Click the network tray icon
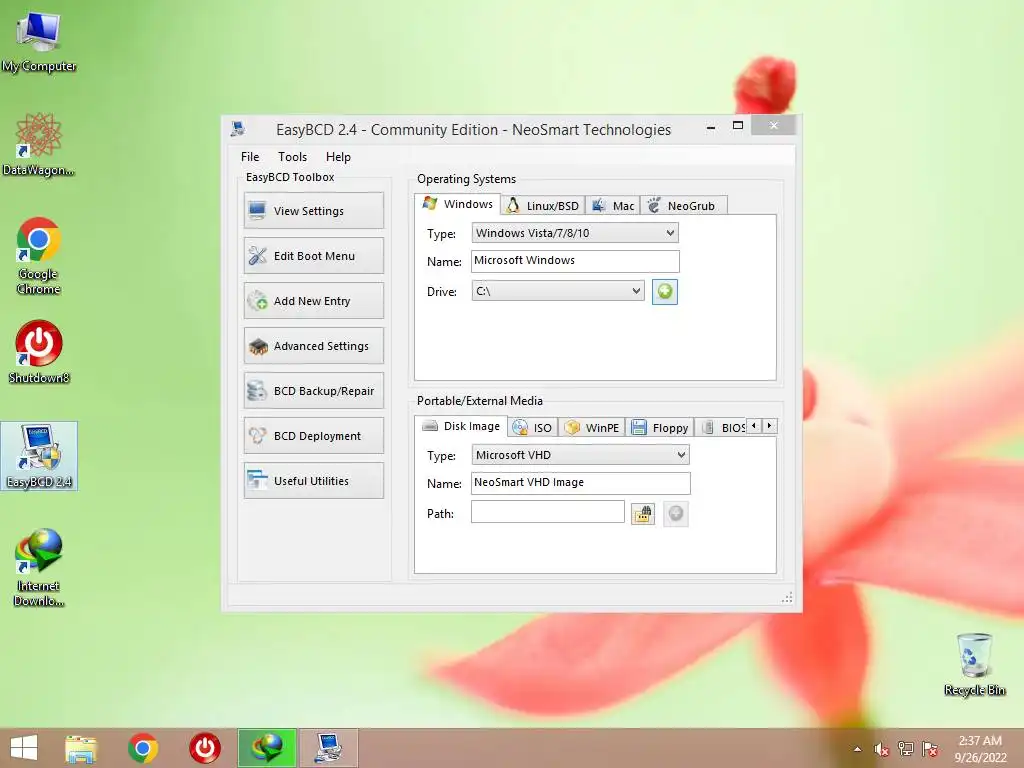The image size is (1024, 768). 905,748
